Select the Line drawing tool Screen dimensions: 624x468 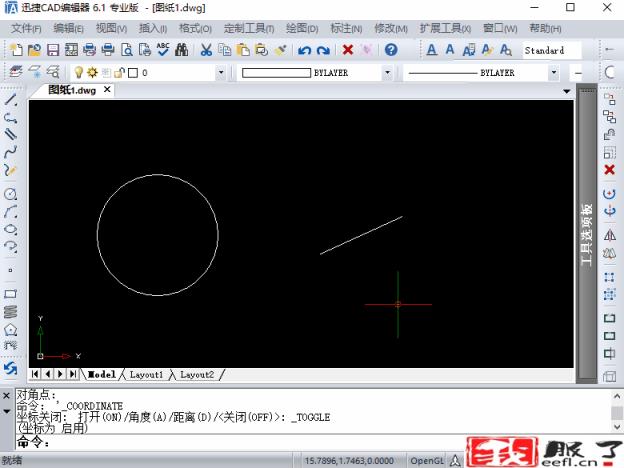pos(11,100)
